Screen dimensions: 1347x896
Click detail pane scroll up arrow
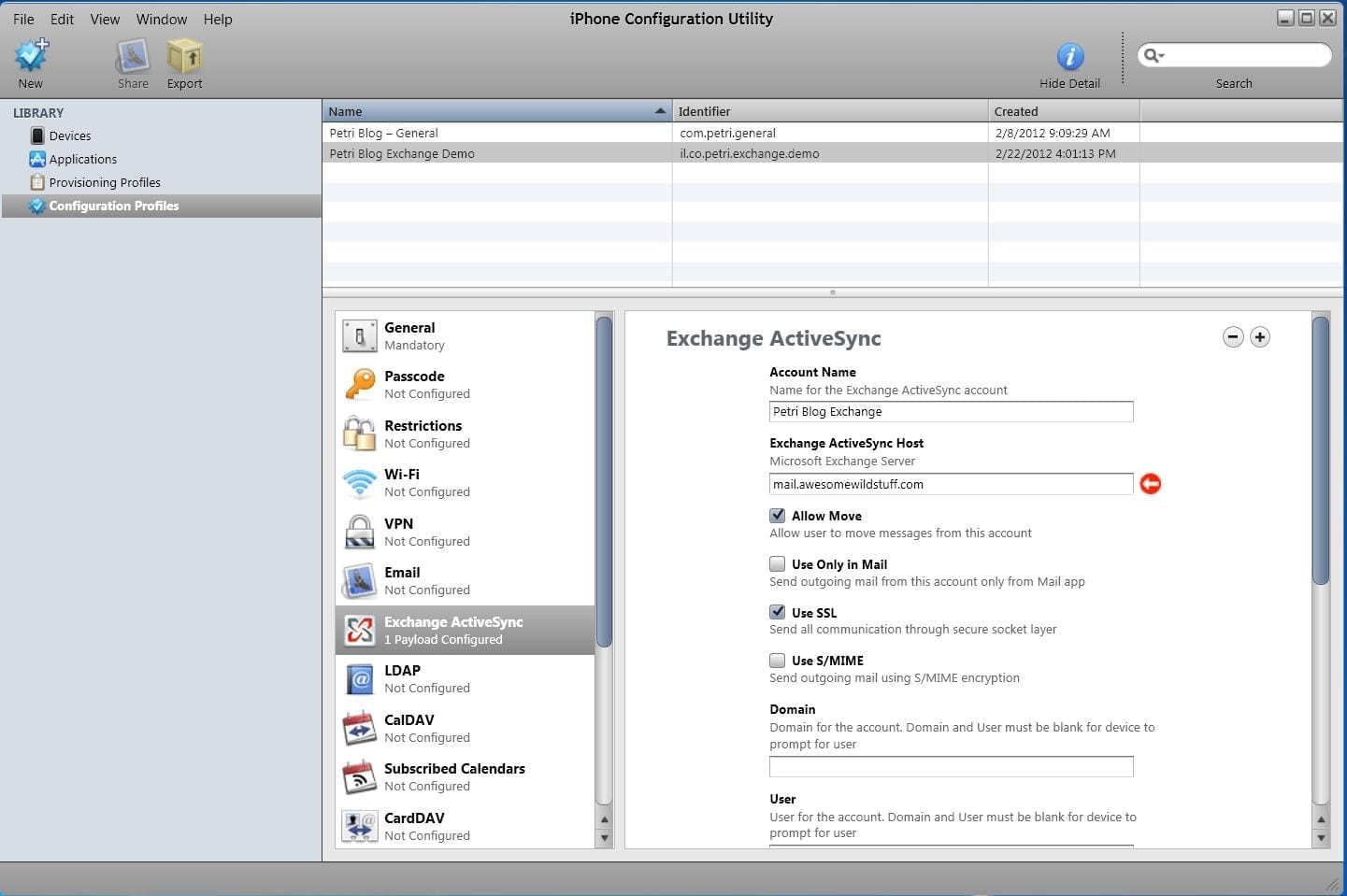1321,819
